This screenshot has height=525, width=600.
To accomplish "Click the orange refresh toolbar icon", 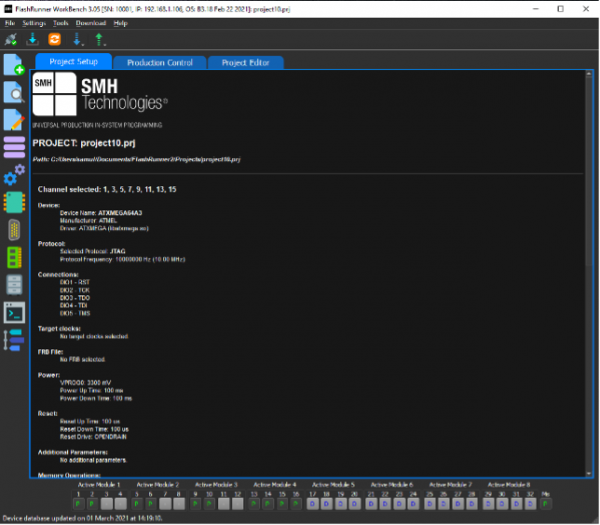I will [55, 39].
